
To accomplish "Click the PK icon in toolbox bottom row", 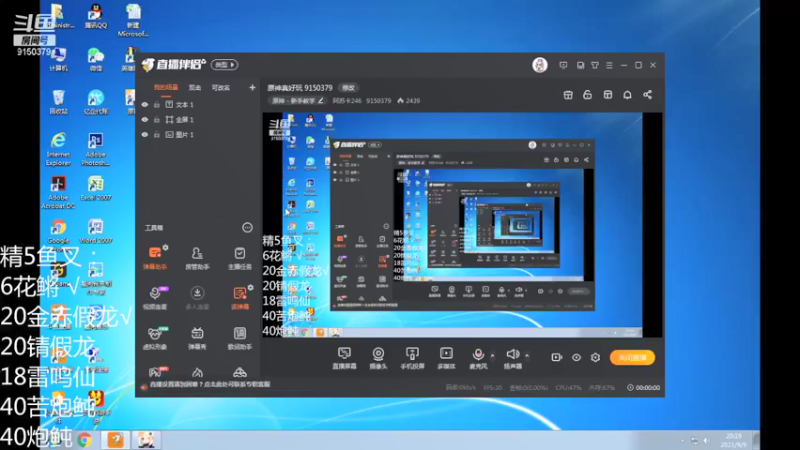I will [156, 372].
